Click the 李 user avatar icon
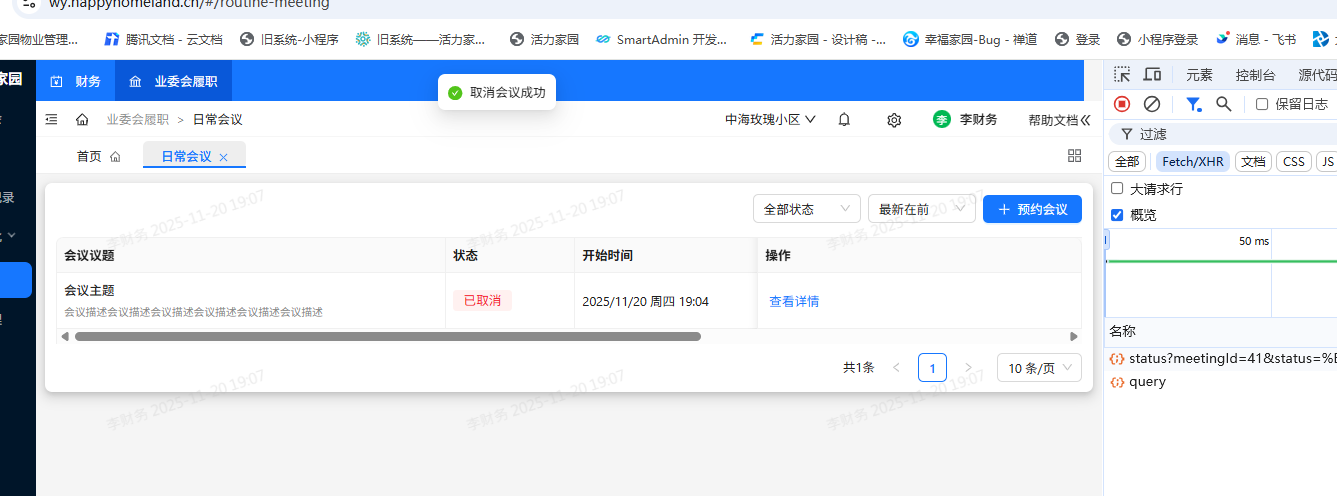 [x=942, y=120]
